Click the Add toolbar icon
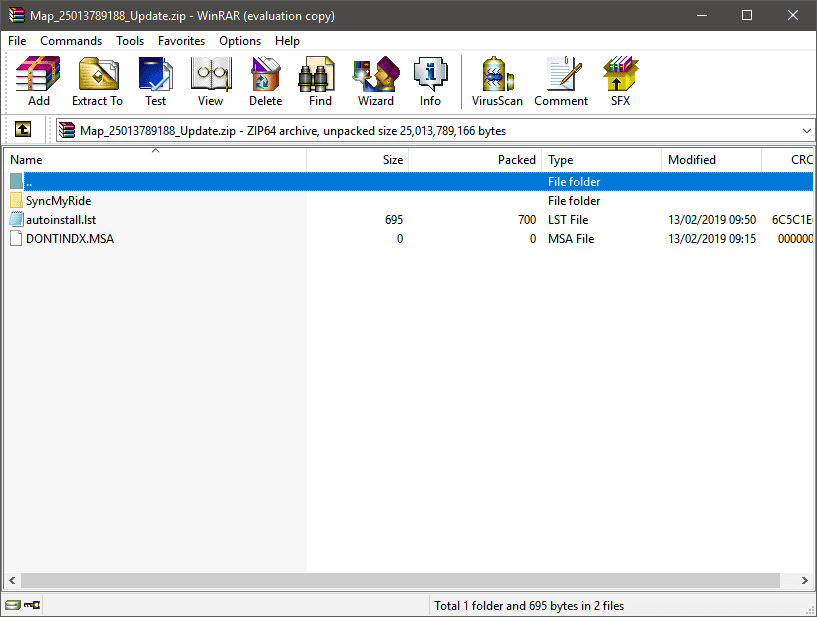The height and width of the screenshot is (617, 817). pos(39,81)
